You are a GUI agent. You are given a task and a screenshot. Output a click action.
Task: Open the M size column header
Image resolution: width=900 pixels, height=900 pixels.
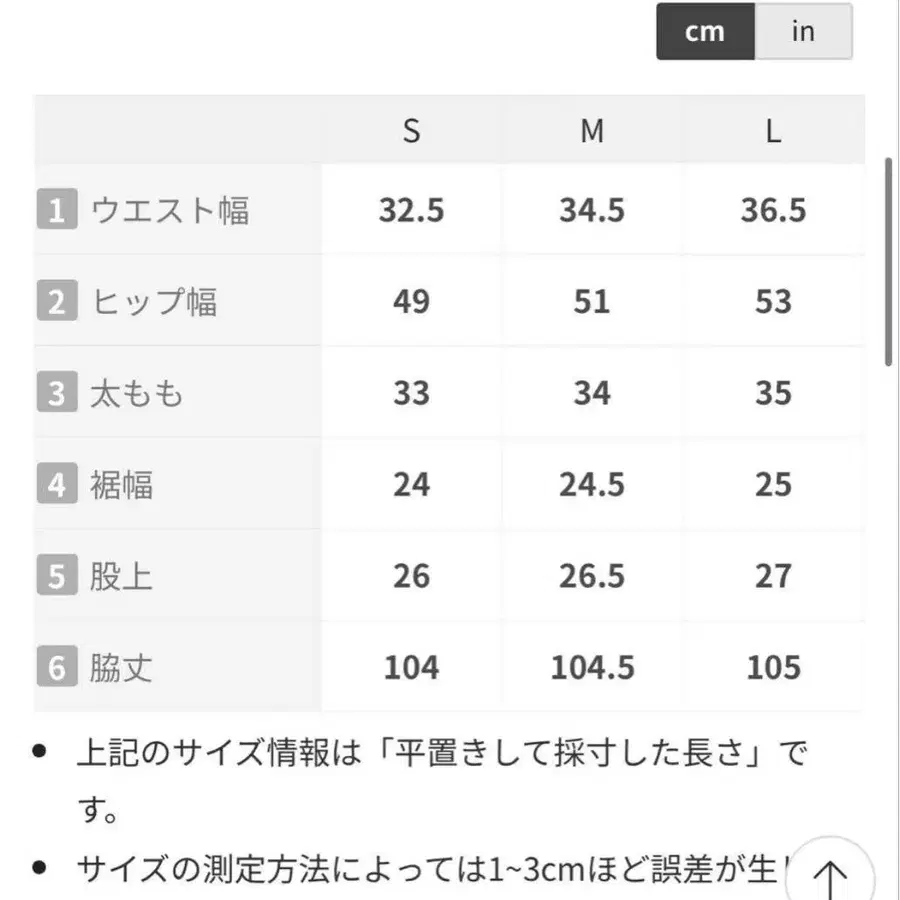coord(592,130)
